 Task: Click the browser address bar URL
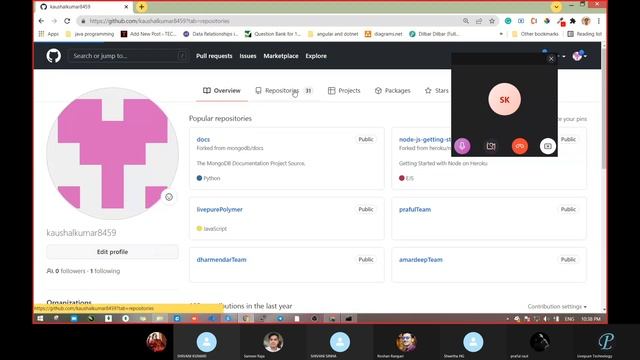pos(159,21)
